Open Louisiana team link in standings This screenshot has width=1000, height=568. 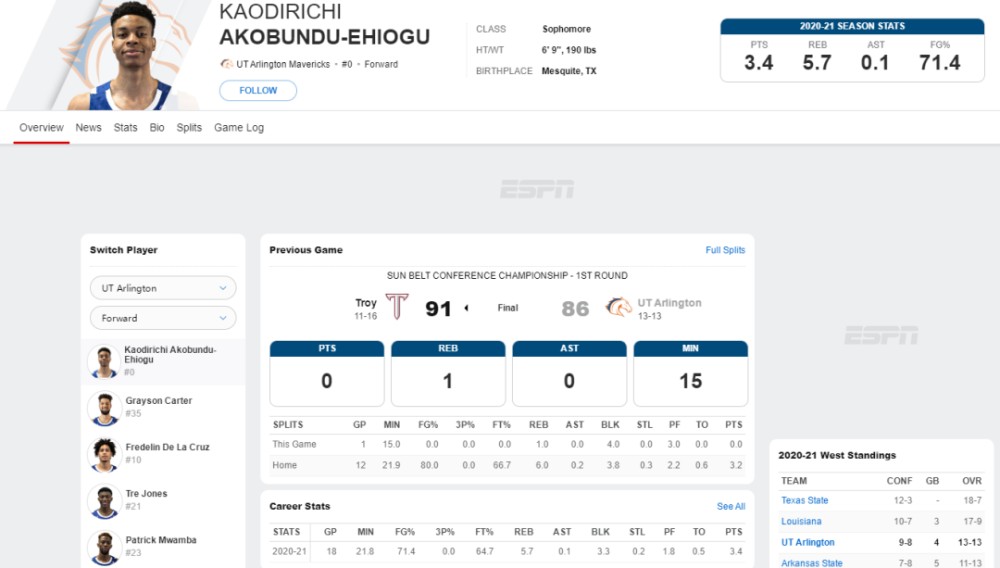pyautogui.click(x=801, y=521)
